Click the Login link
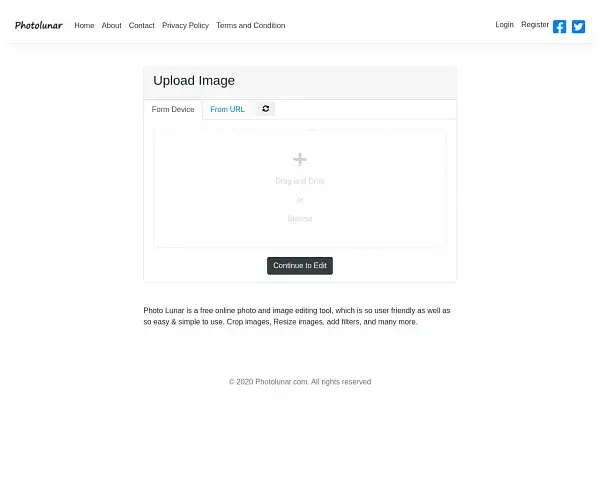This screenshot has height=480, width=600. point(504,24)
